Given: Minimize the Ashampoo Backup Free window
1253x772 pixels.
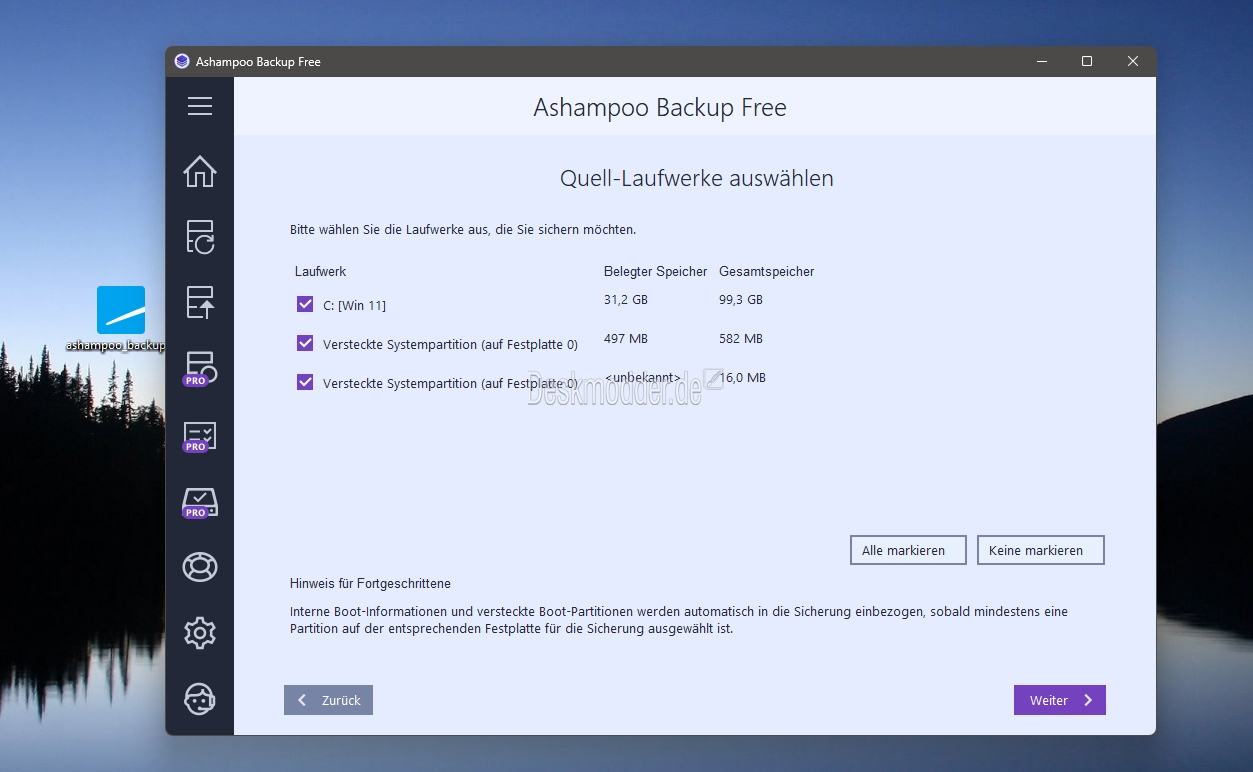Looking at the screenshot, I should (1041, 61).
